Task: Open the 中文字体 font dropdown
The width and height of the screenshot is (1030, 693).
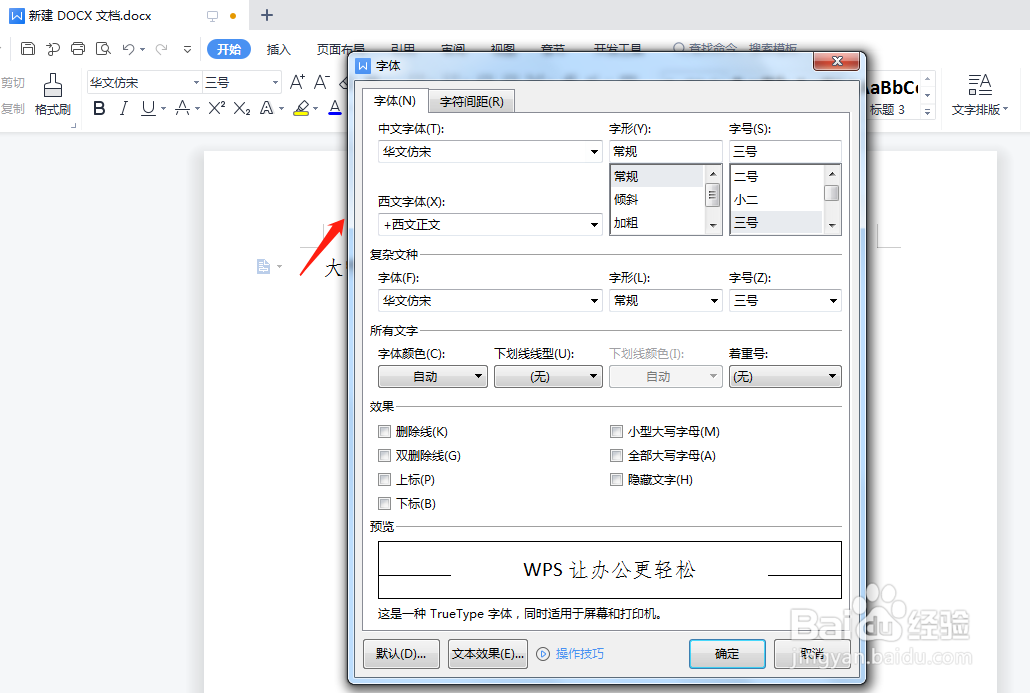Action: (x=596, y=151)
